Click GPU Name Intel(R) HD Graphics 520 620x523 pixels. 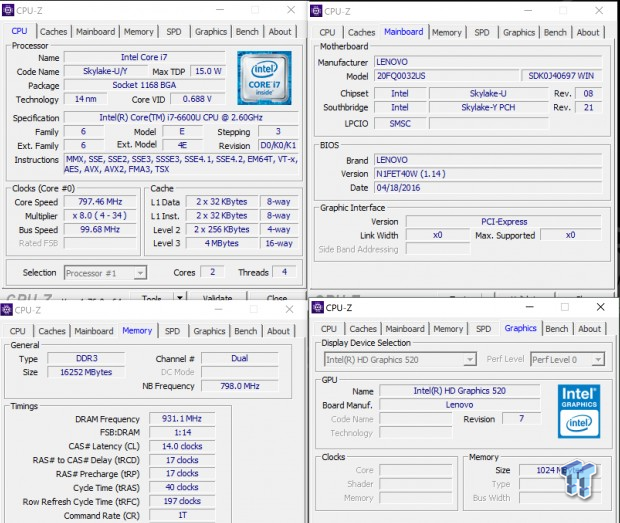pos(459,391)
